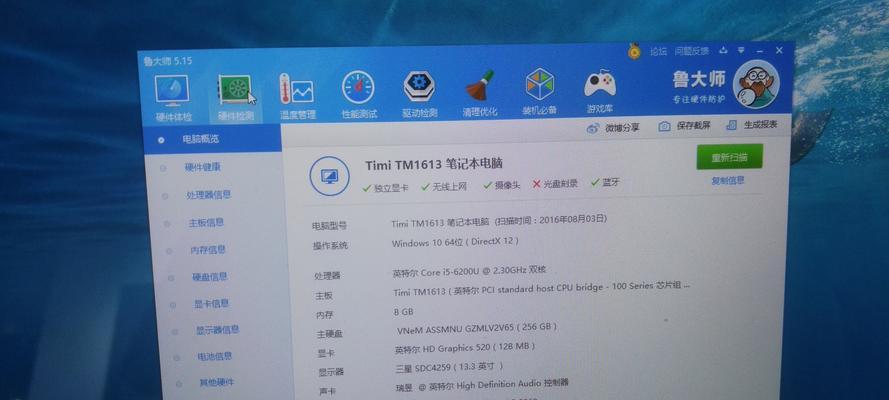Screen dimensions: 889x400
Task: Click the 主硬盘 row label
Action: (x=329, y=334)
